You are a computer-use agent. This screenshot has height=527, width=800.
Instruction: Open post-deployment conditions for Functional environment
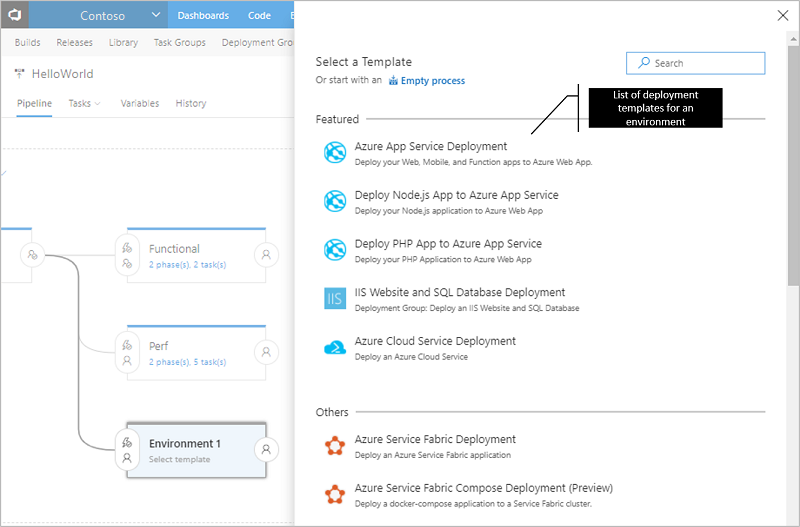coord(266,254)
